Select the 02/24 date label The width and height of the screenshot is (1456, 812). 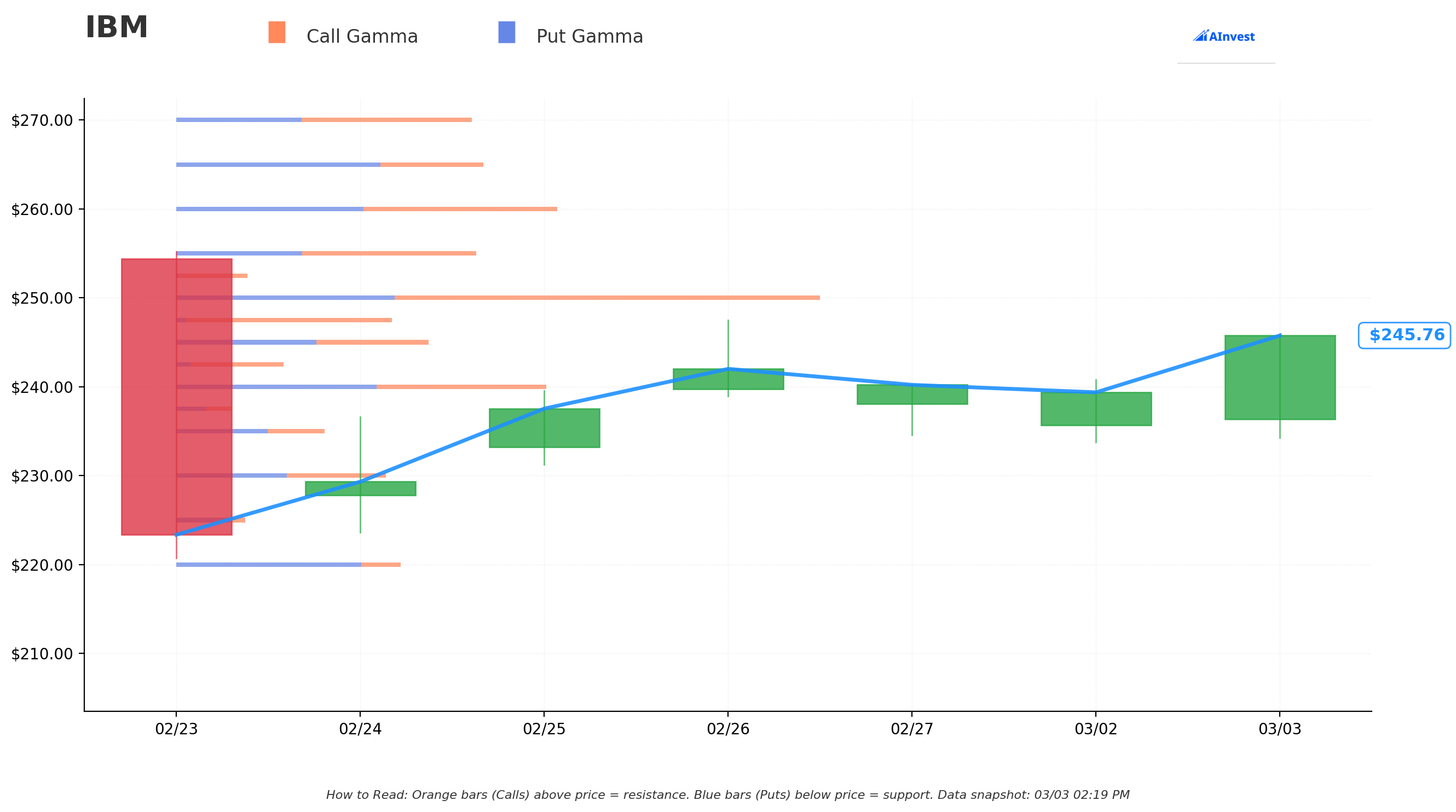pos(361,729)
